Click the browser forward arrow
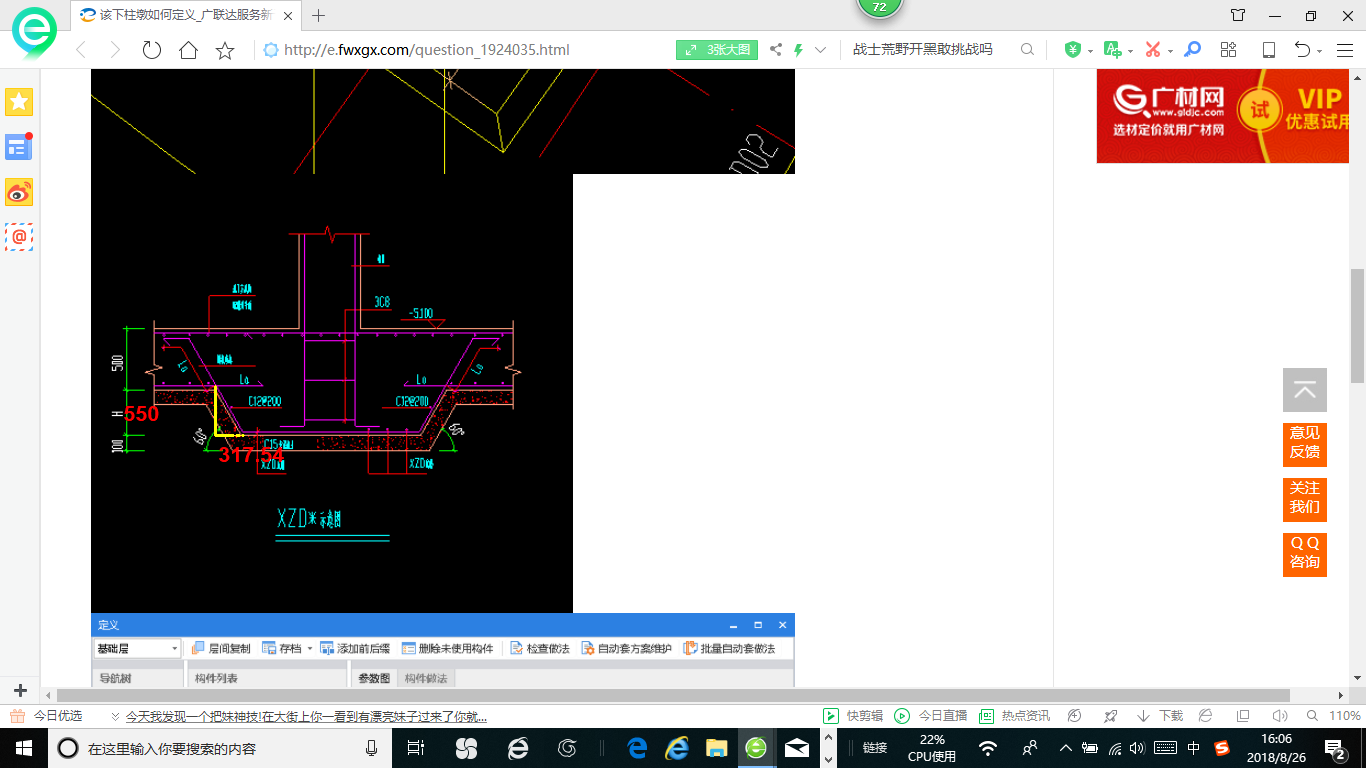The width and height of the screenshot is (1366, 768). point(114,50)
